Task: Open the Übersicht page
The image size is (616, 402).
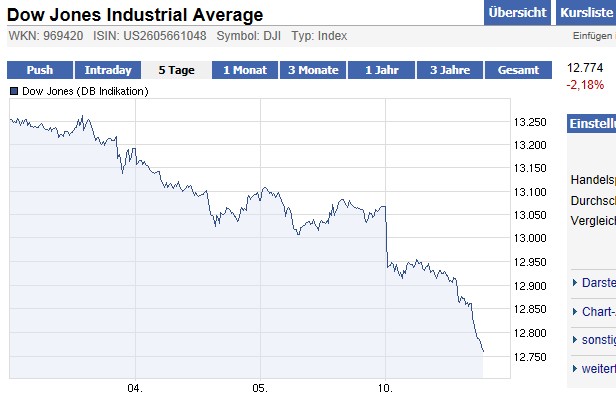Action: click(x=517, y=13)
